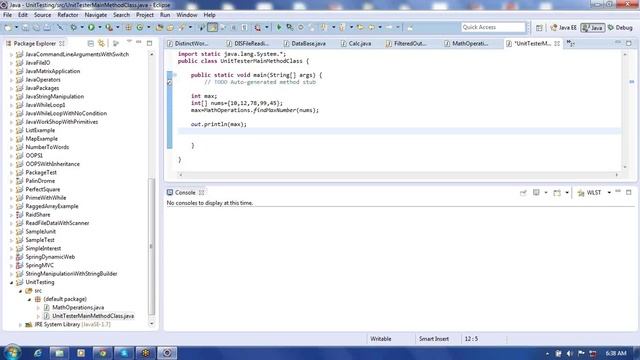
Task: Click the New Java Package icon
Action: pos(129,27)
